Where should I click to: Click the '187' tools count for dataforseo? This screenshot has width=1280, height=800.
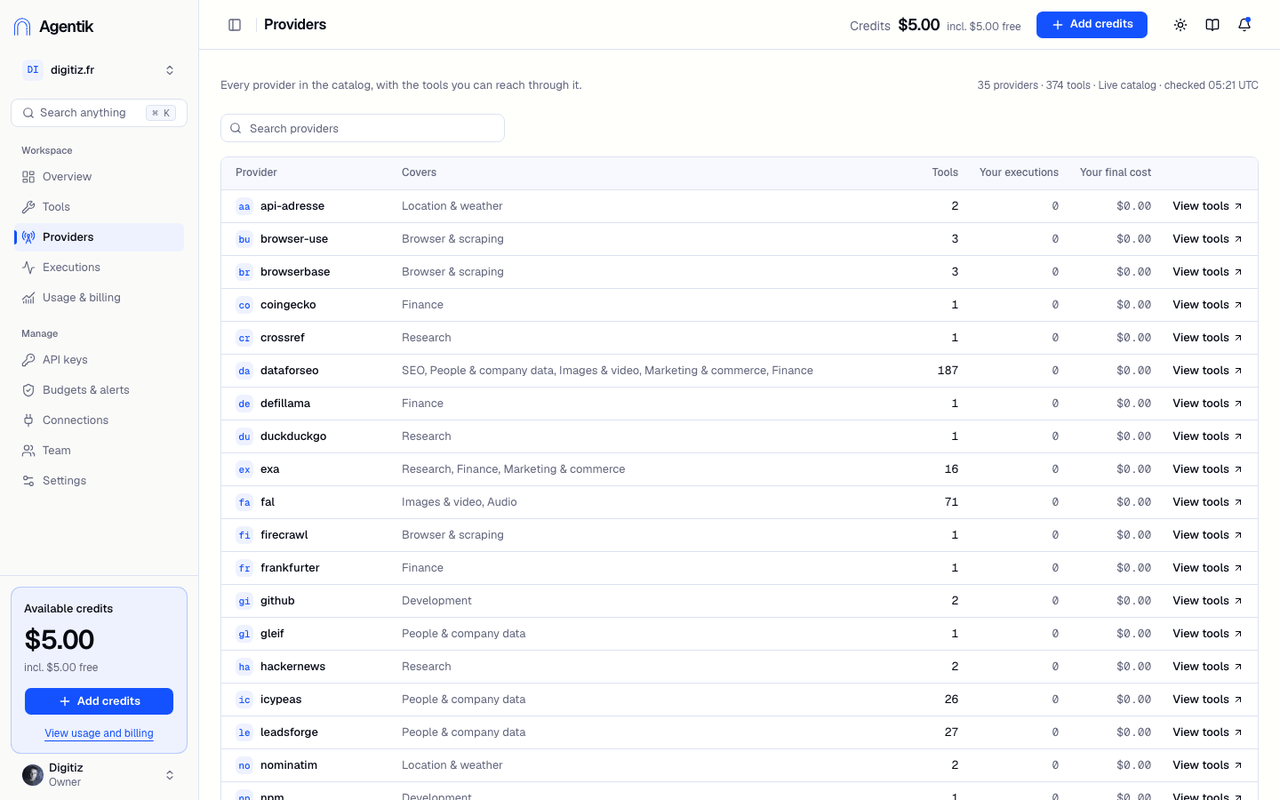coord(947,371)
